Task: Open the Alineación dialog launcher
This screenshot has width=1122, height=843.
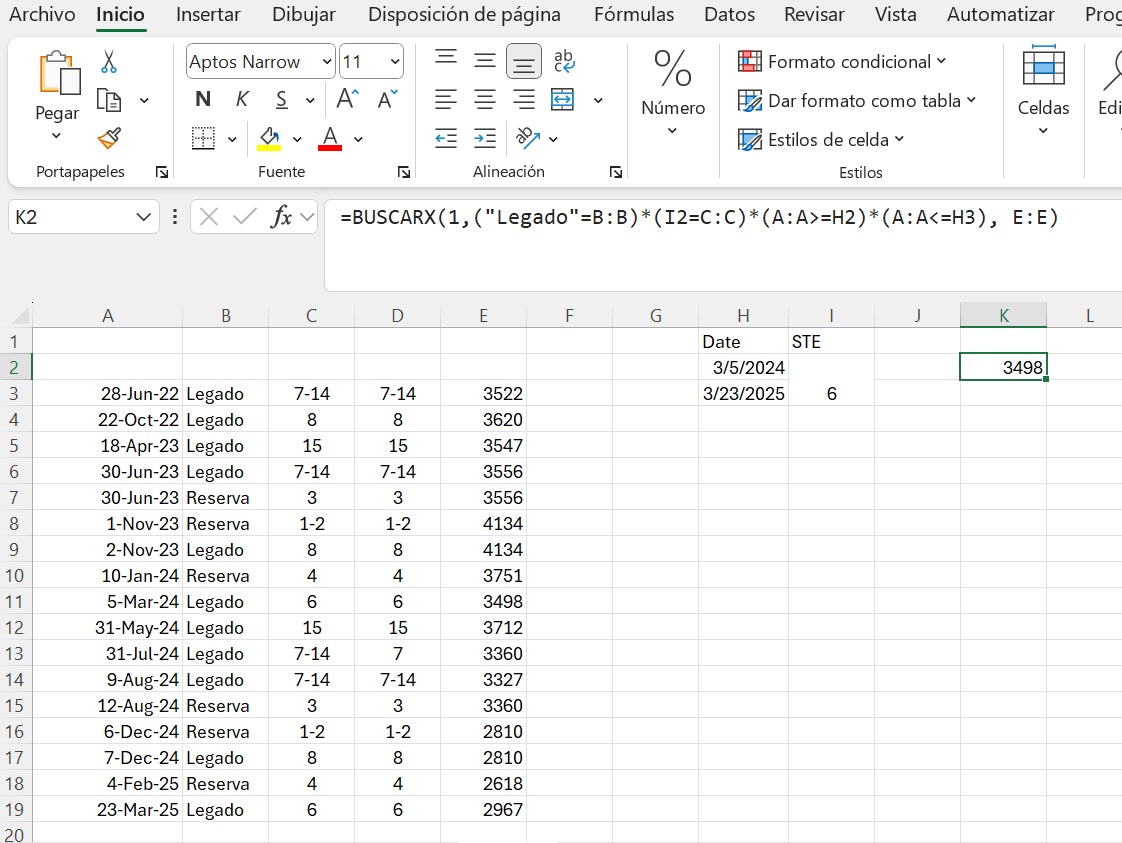Action: pyautogui.click(x=615, y=172)
